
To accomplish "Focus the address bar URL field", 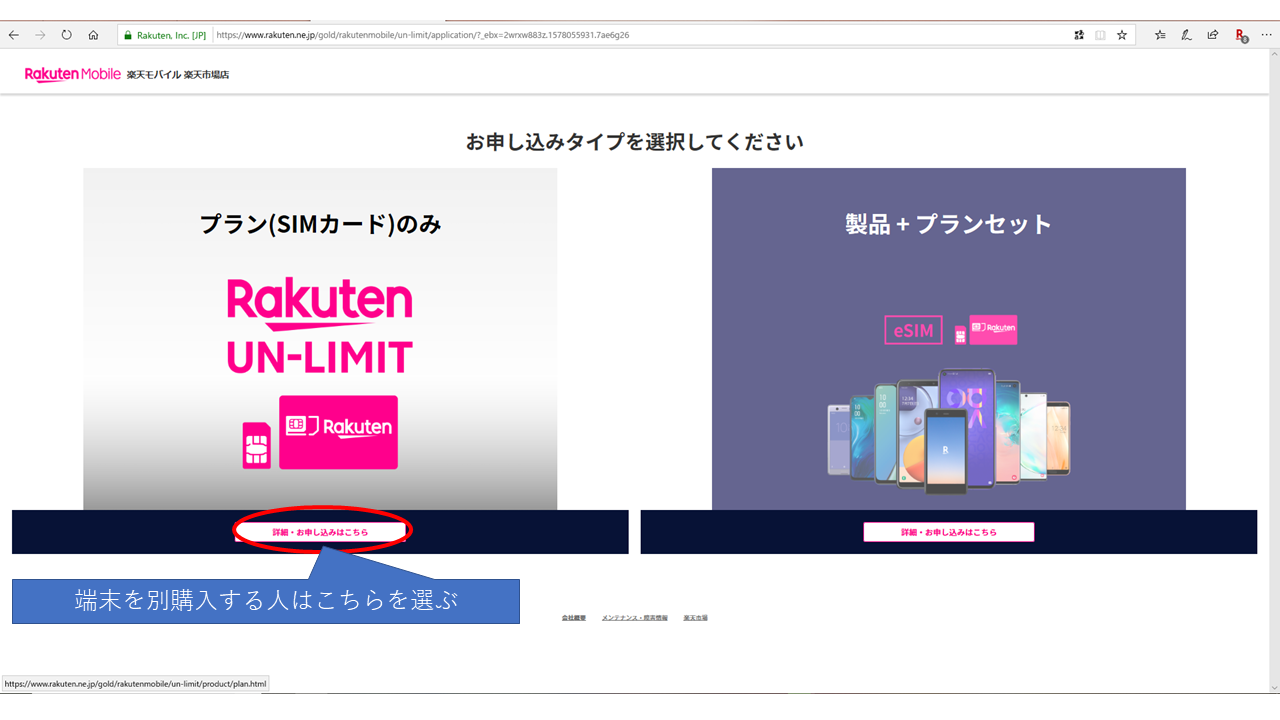I will pos(640,35).
